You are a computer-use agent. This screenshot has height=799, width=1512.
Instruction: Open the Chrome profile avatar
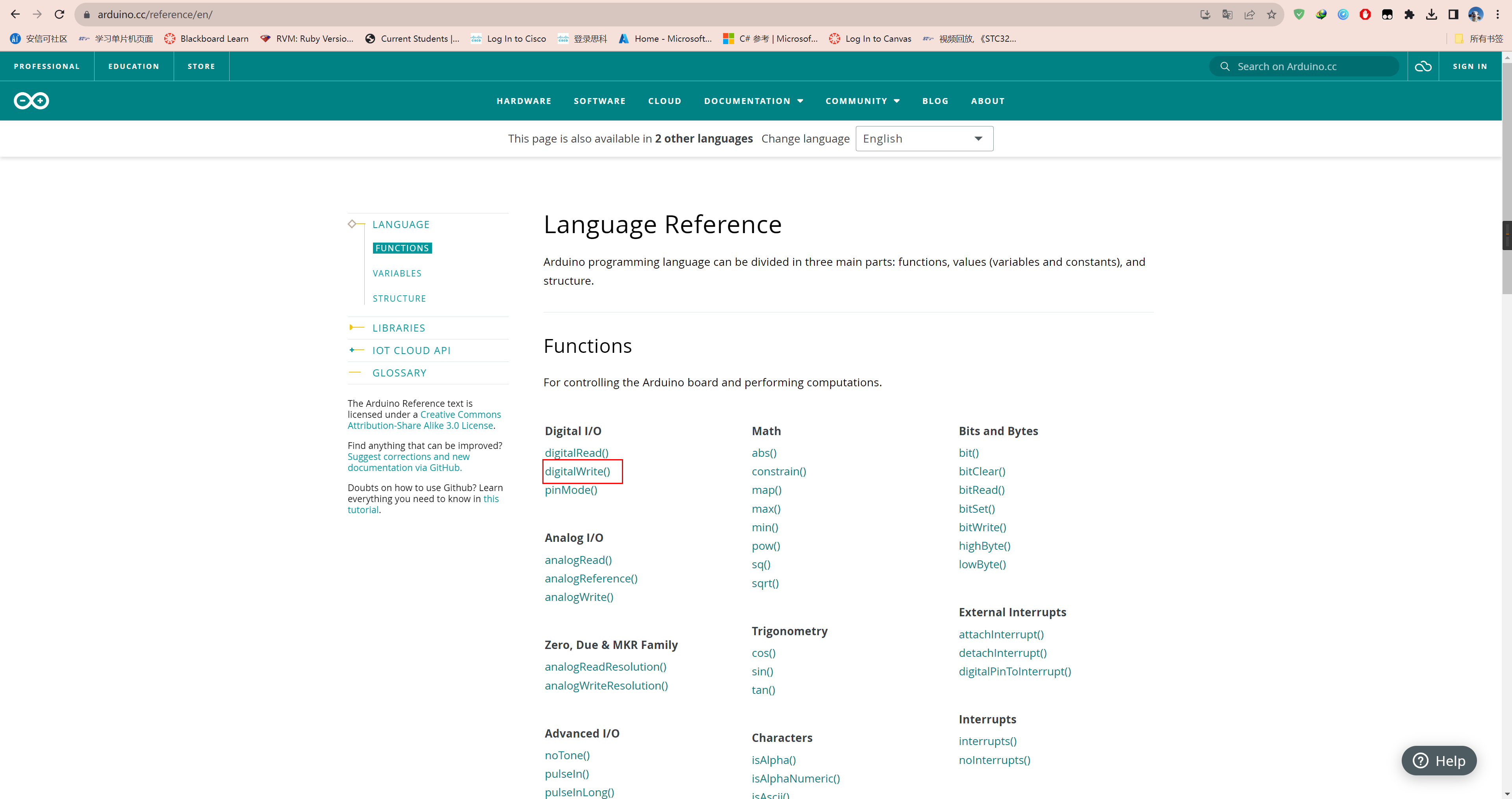[1476, 15]
